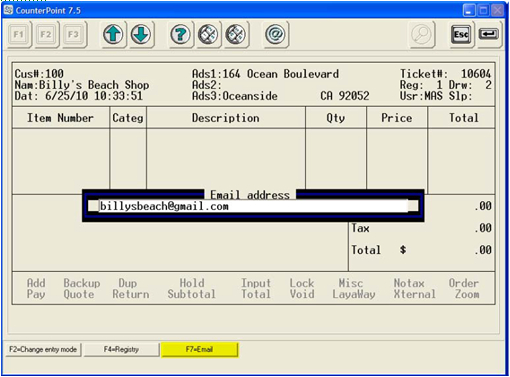Click in the Email address input field
This screenshot has width=510, height=377.
click(x=253, y=206)
